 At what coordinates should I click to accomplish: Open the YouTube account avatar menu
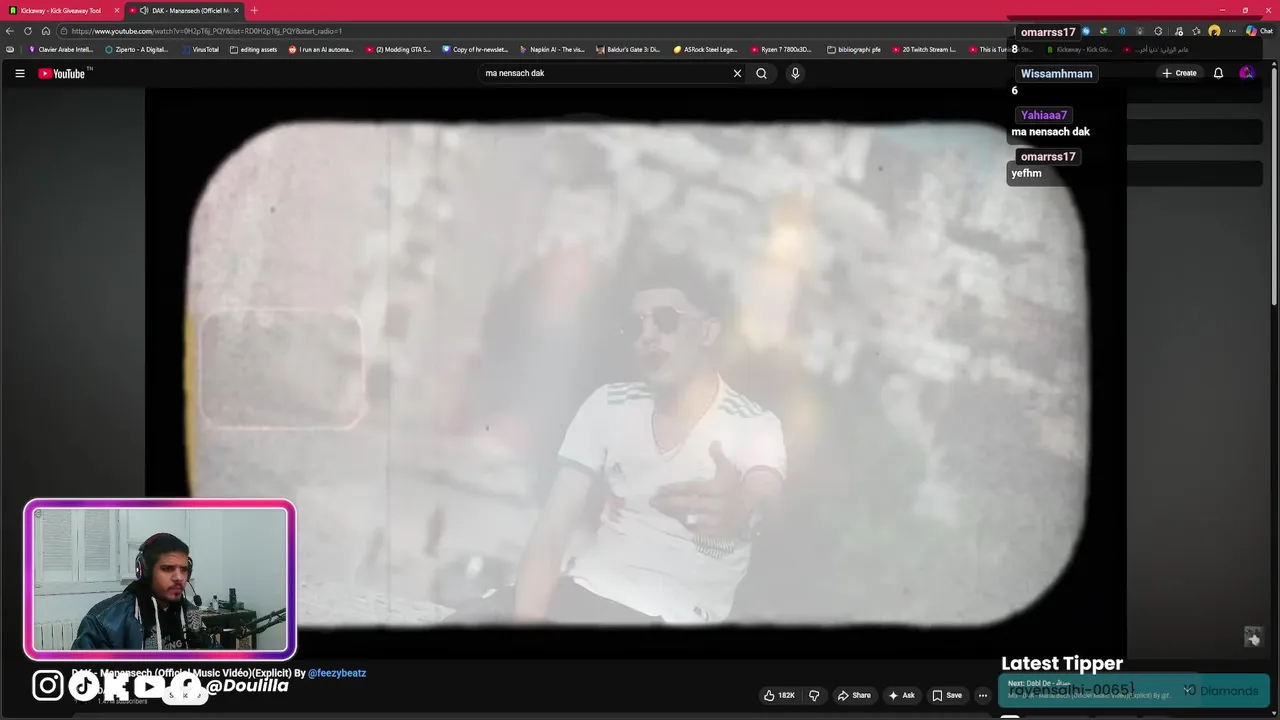pyautogui.click(x=1246, y=73)
